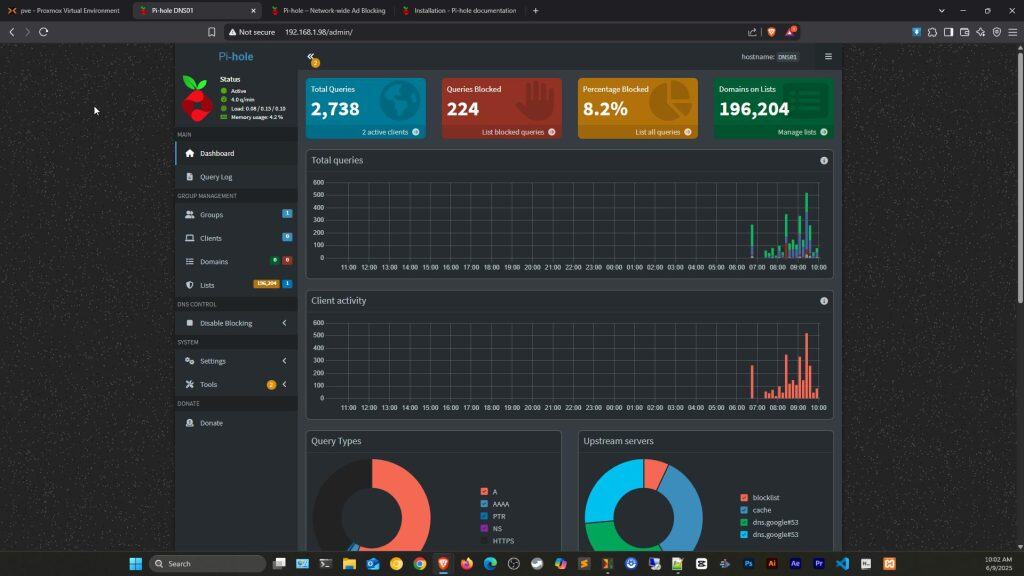Viewport: 1024px width, 576px height.
Task: Open the Brave Shields lion icon
Action: point(771,31)
